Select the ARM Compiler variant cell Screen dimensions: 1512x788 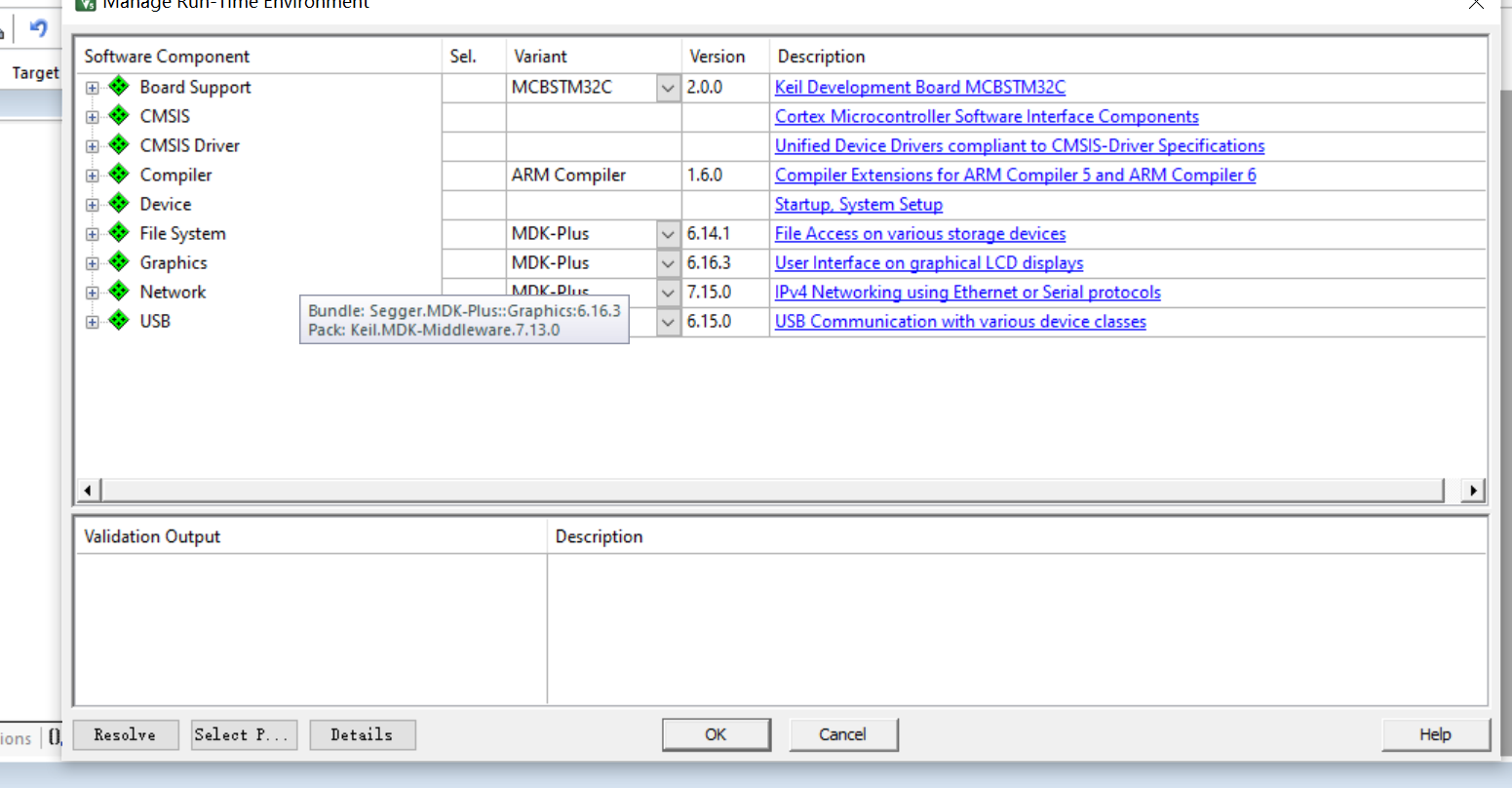tap(594, 176)
